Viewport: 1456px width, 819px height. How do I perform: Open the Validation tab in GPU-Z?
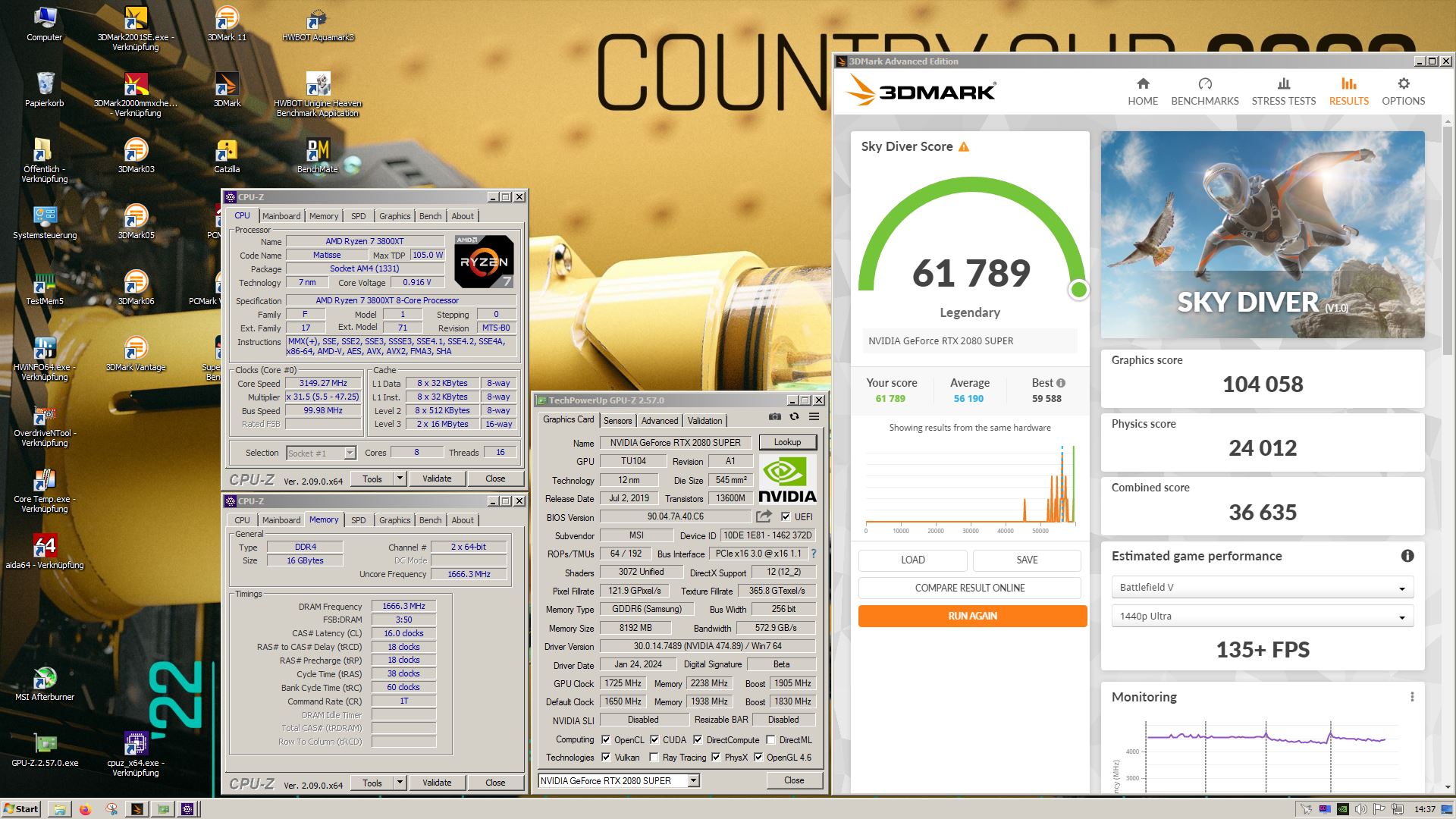coord(705,421)
